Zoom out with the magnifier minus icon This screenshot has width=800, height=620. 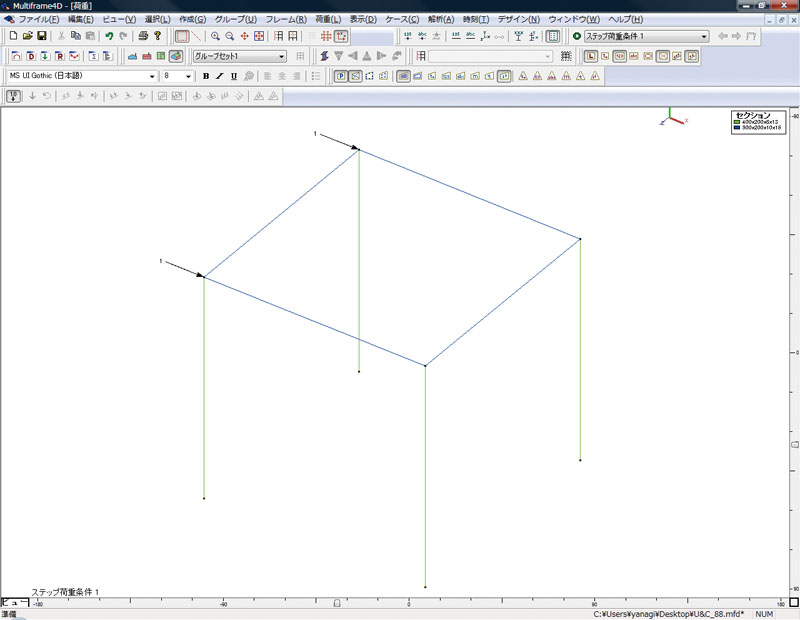(x=230, y=36)
